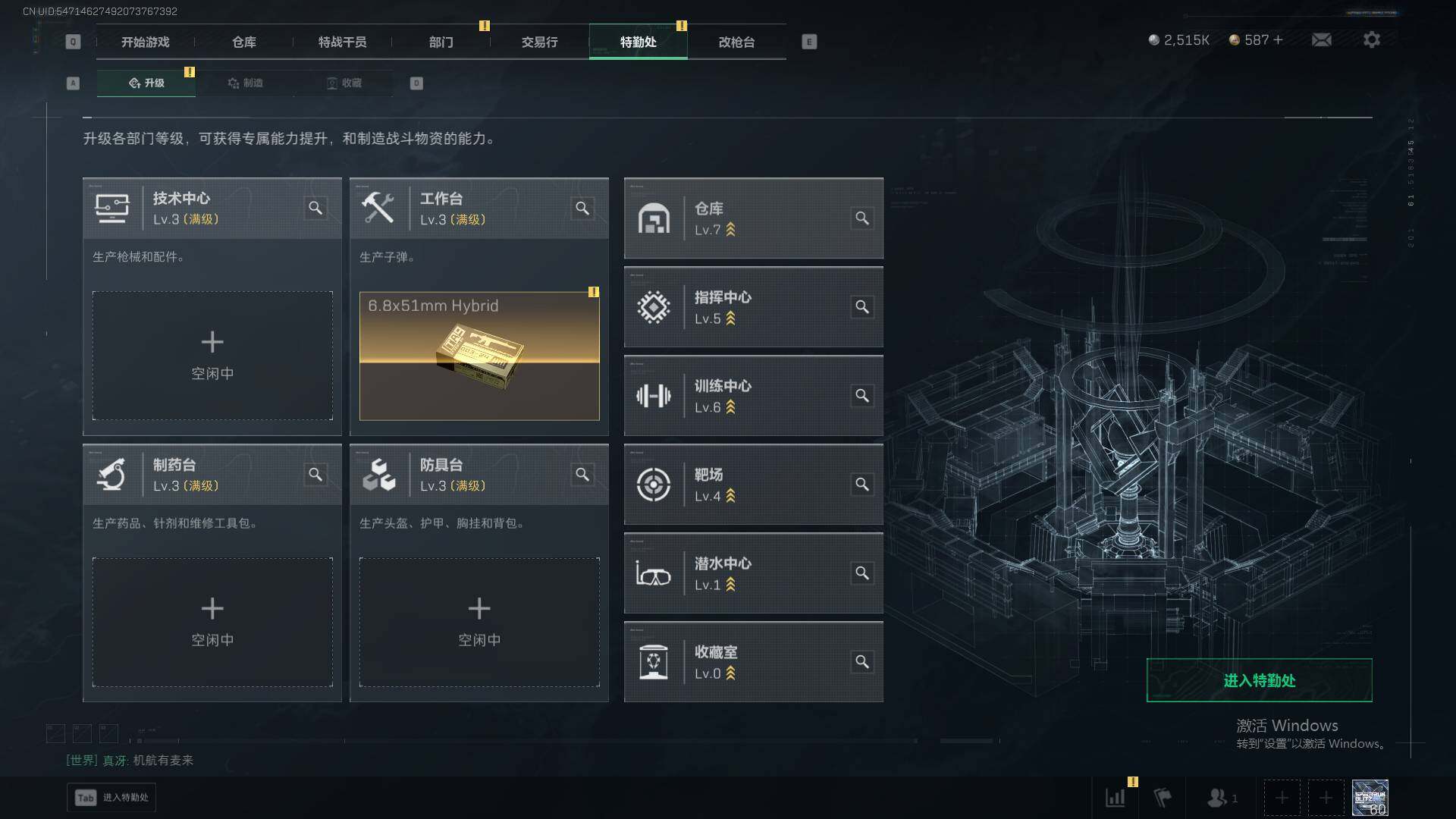Open the settings gear icon

[x=1371, y=39]
